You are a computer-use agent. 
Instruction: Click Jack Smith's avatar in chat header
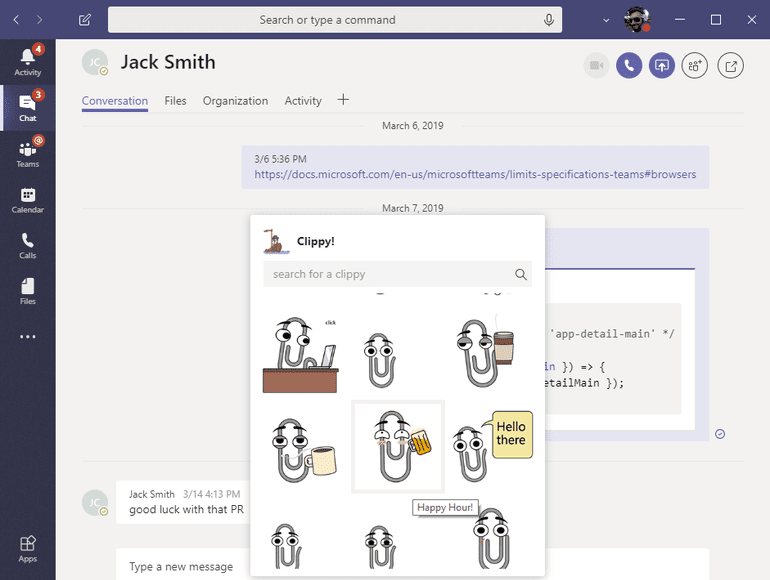click(95, 62)
